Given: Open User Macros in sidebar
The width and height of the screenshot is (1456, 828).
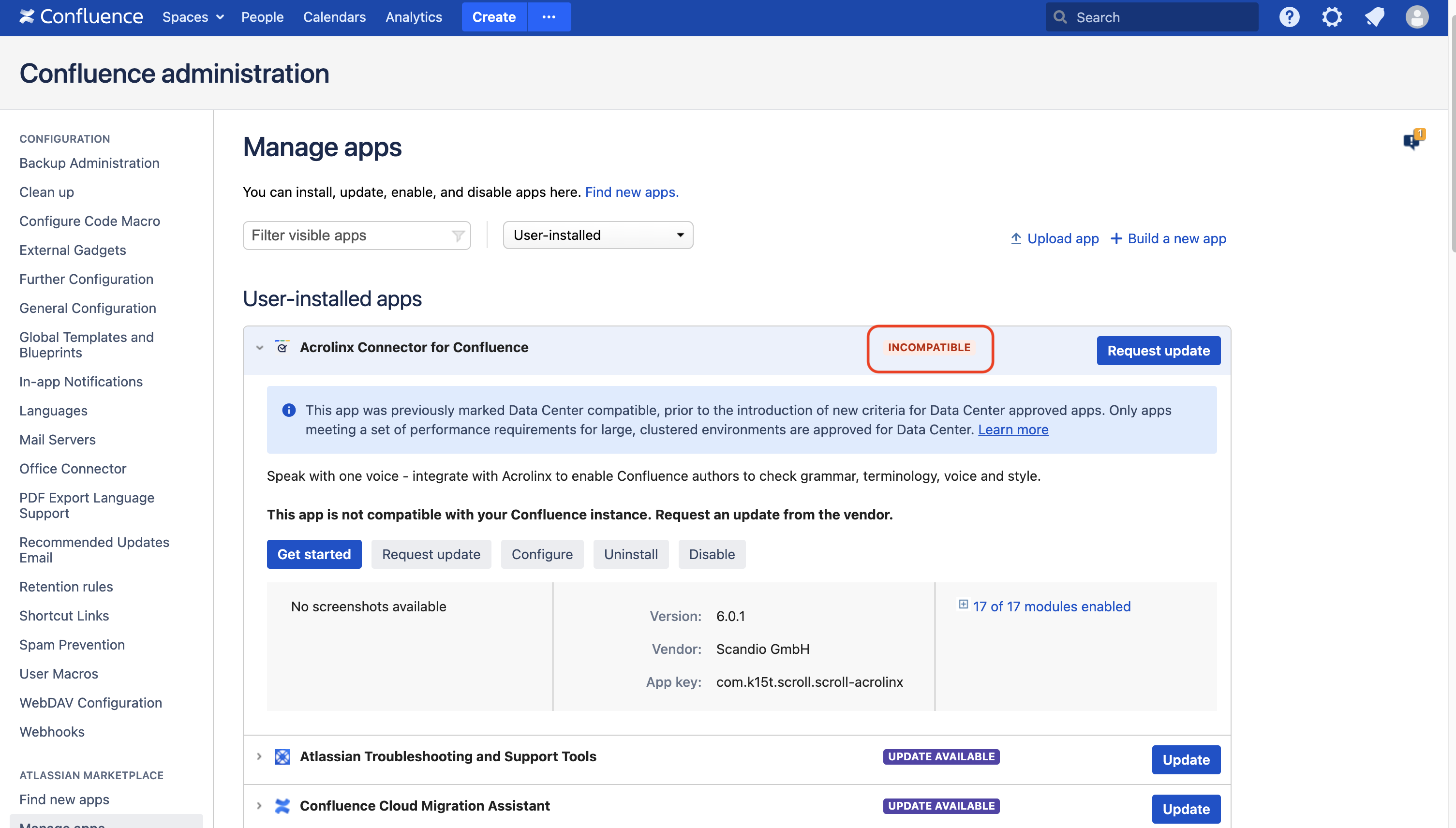Looking at the screenshot, I should pos(59,673).
